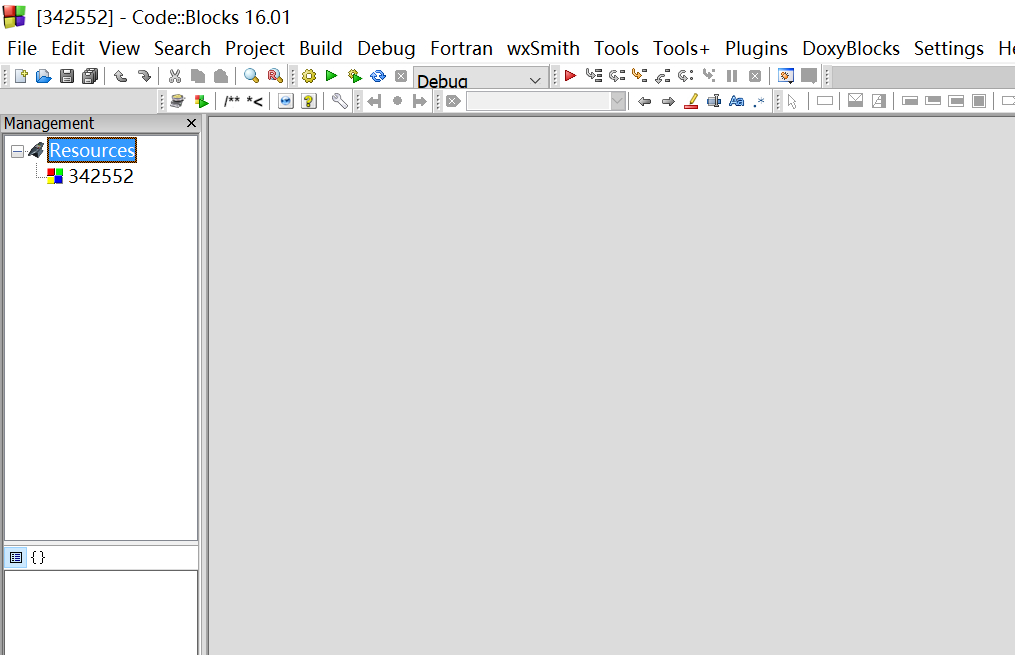Click the incremental search text field
This screenshot has height=655, width=1015.
pos(538,101)
